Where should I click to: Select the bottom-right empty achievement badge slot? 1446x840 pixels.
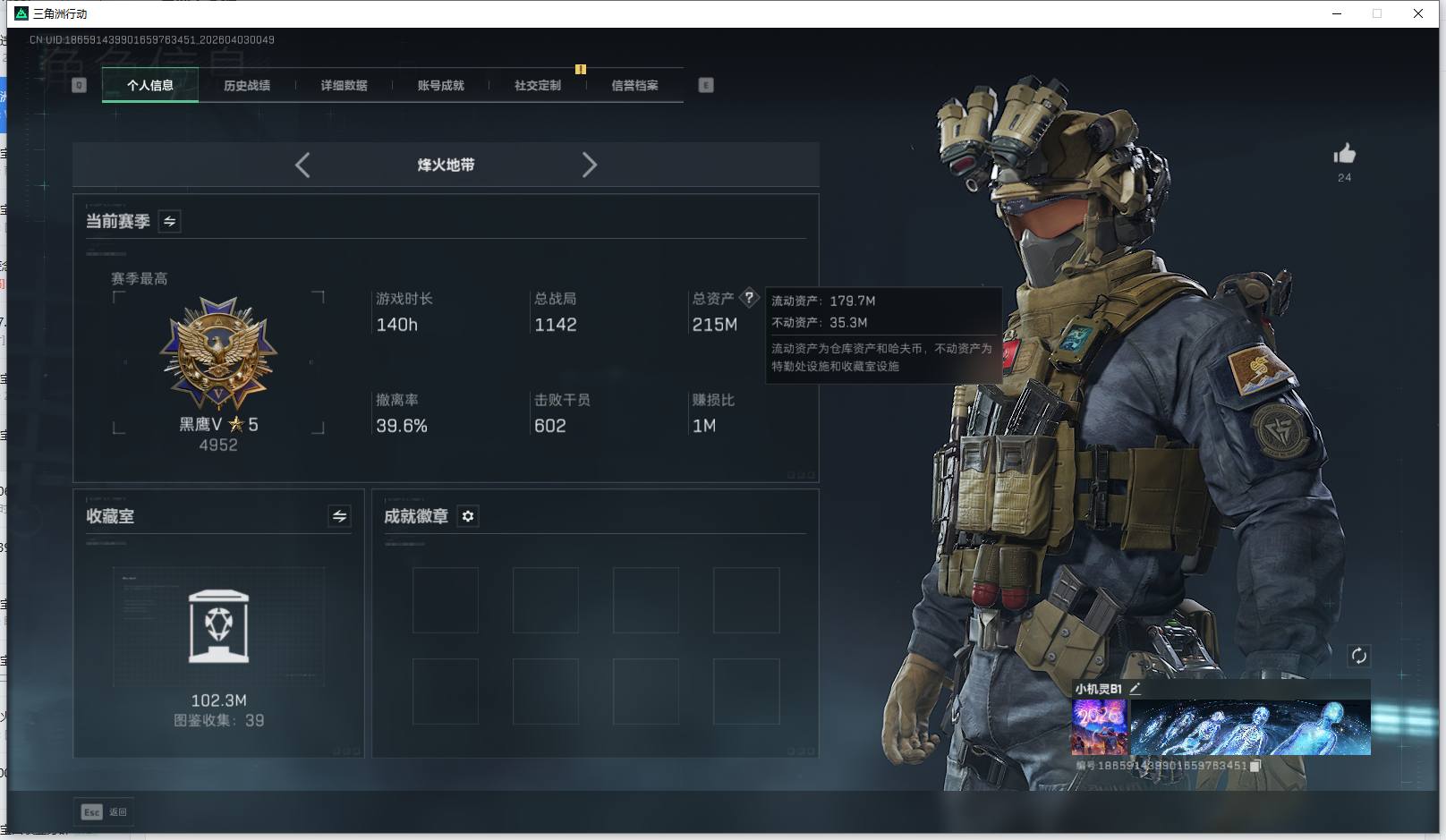[x=746, y=692]
